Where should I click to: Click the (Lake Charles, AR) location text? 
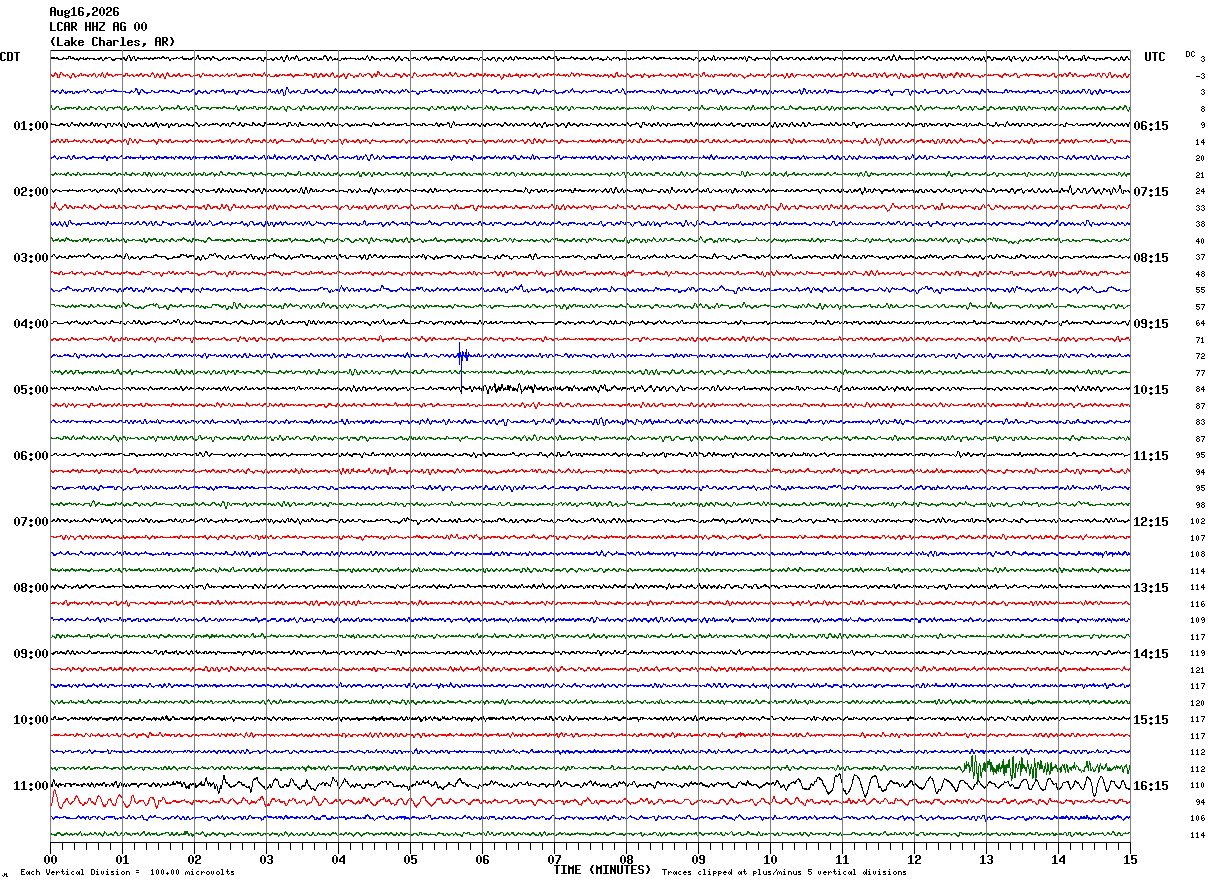(x=112, y=42)
